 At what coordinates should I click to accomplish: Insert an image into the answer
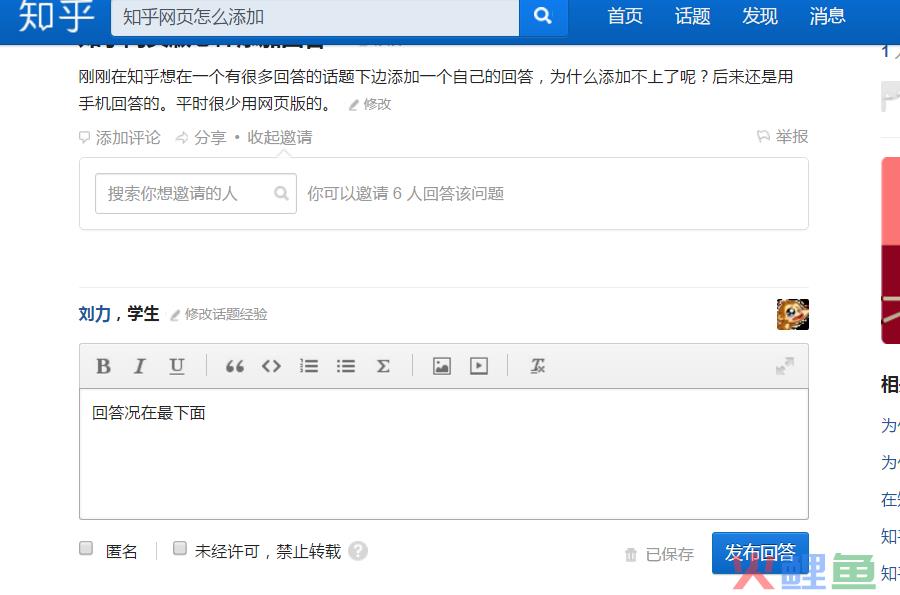point(442,366)
